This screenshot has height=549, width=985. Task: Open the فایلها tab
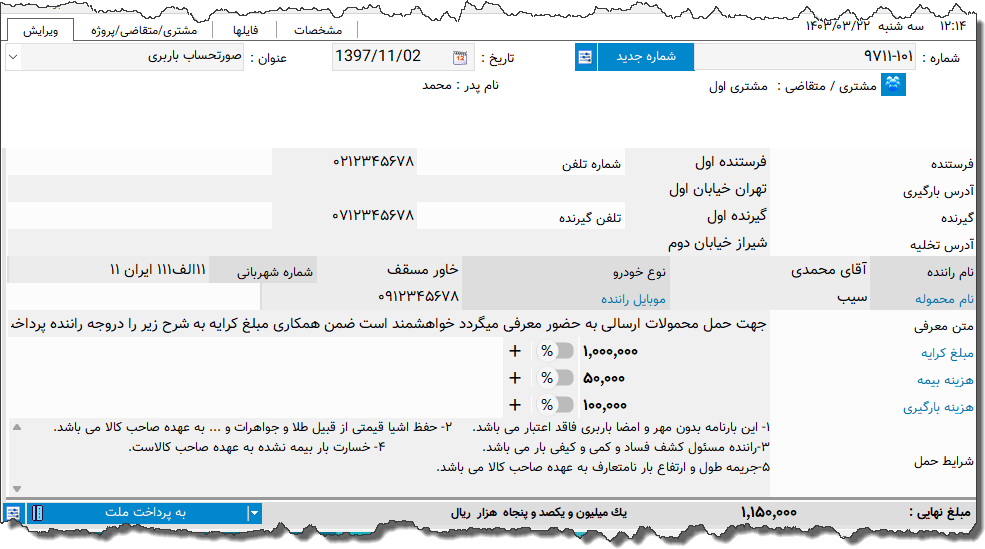[245, 31]
